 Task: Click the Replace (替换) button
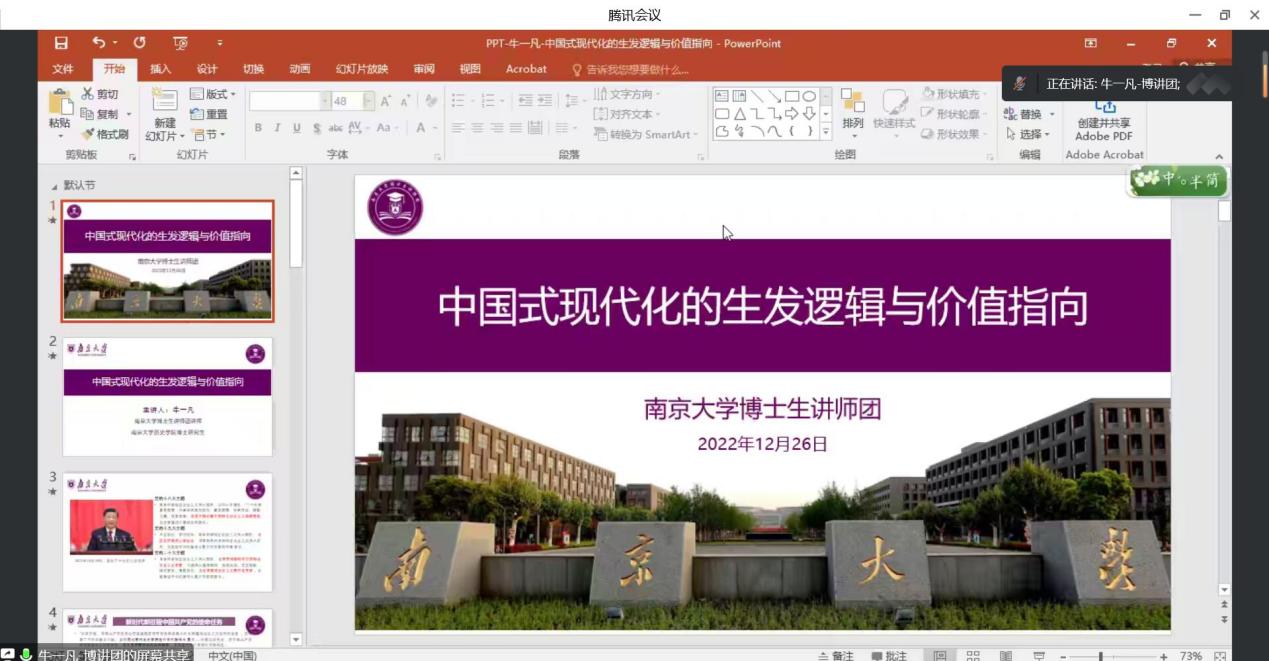pos(1029,114)
